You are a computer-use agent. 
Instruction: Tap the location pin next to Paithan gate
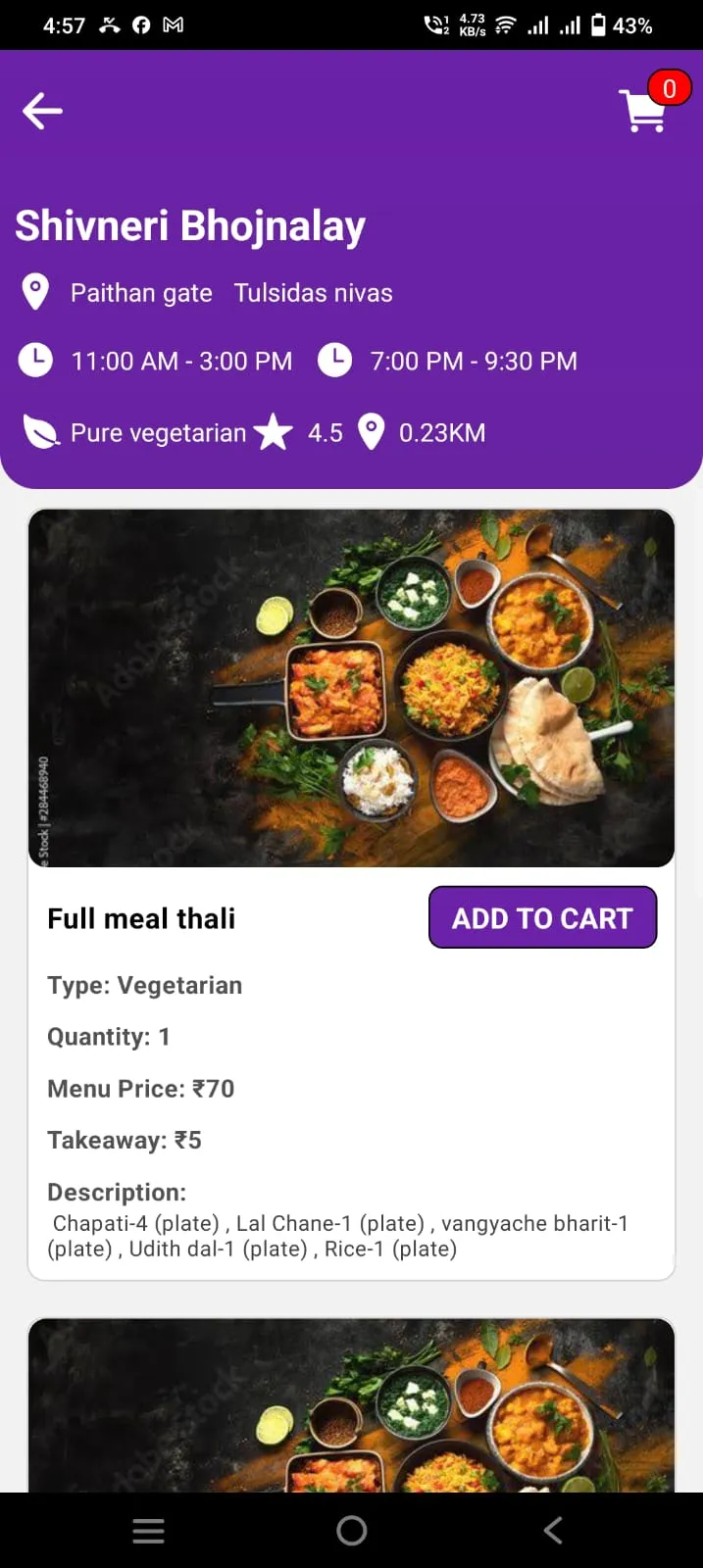pyautogui.click(x=35, y=291)
